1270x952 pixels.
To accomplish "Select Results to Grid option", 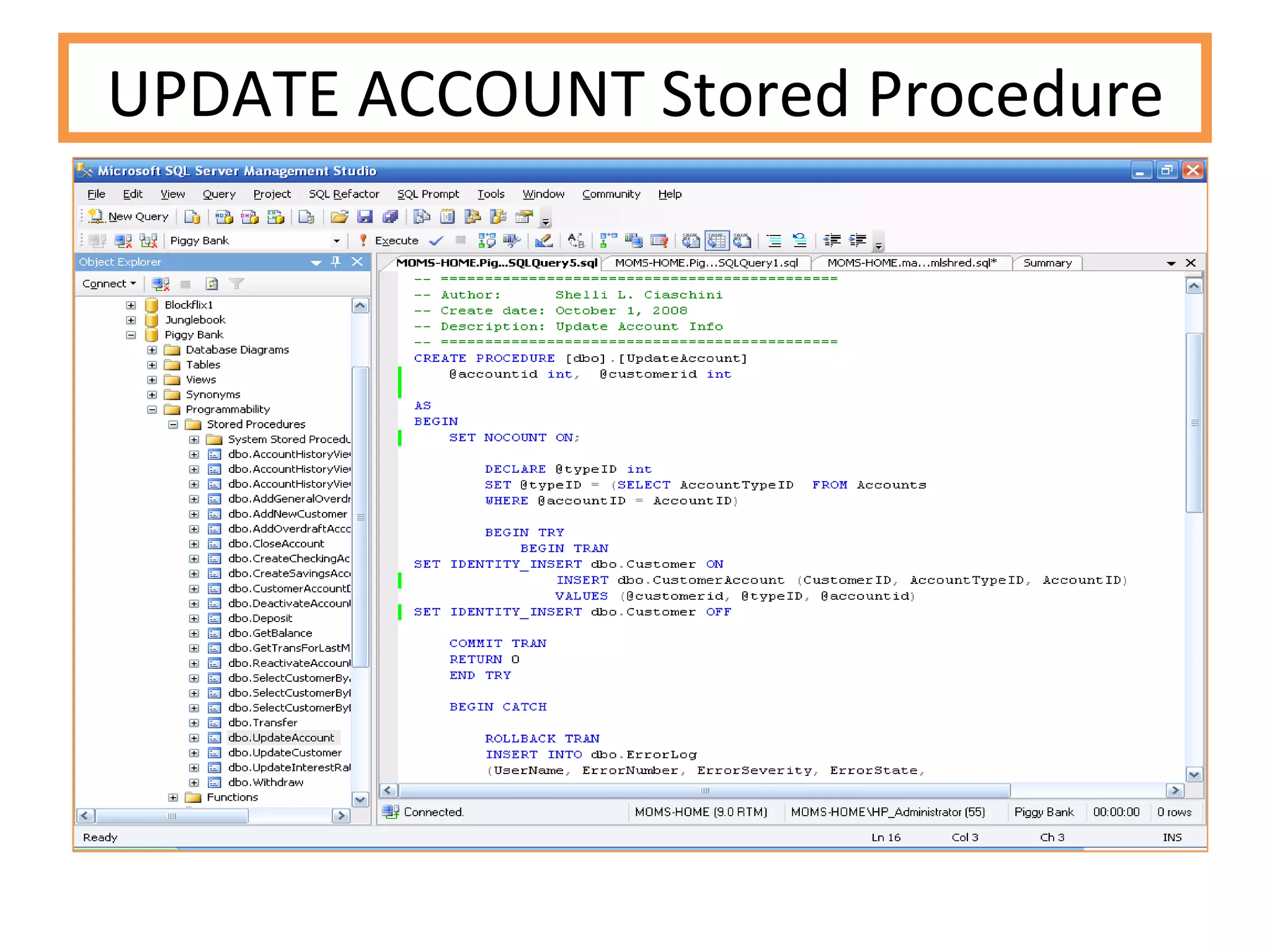I will tap(716, 240).
